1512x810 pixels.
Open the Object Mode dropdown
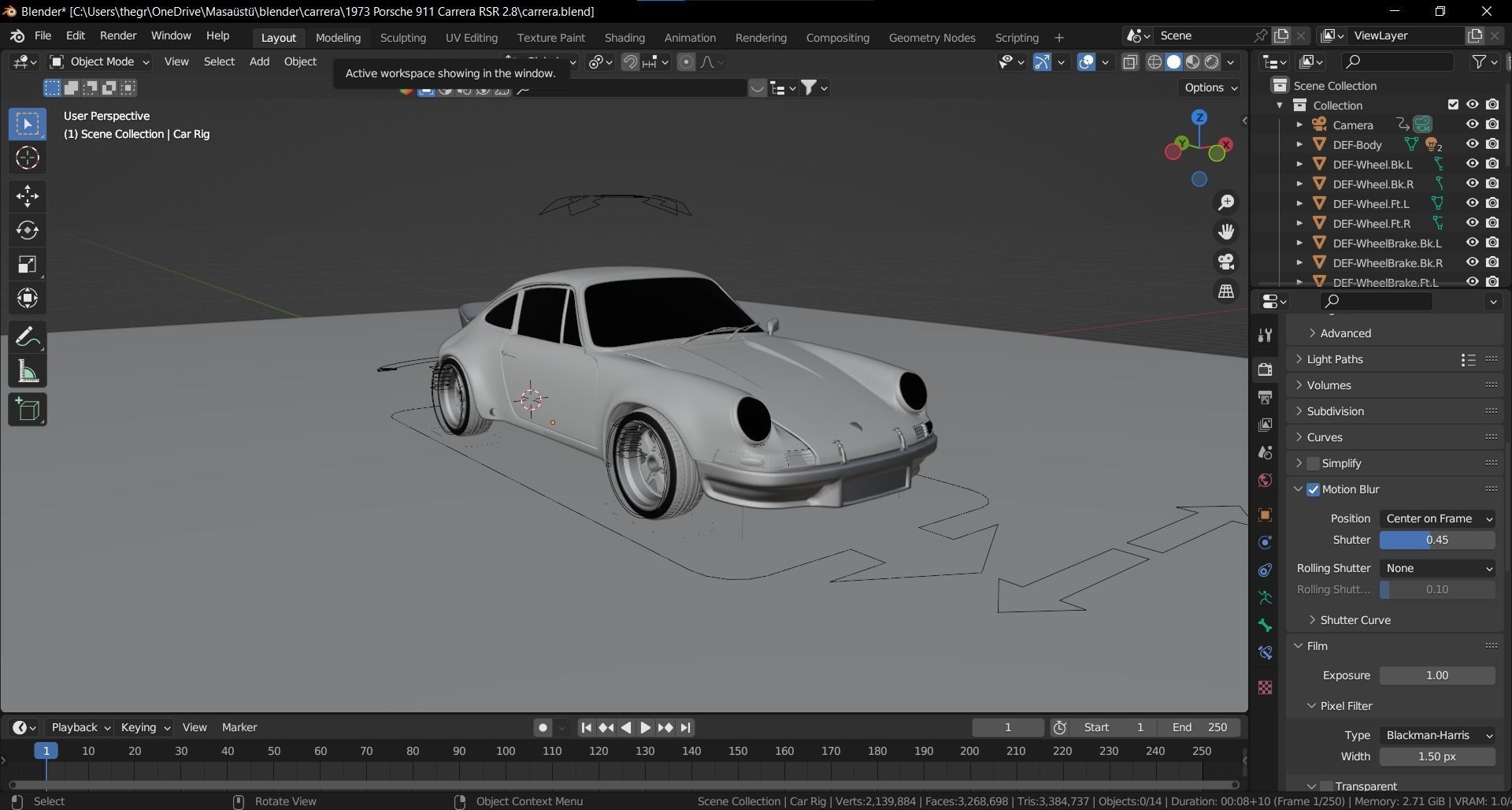point(99,61)
